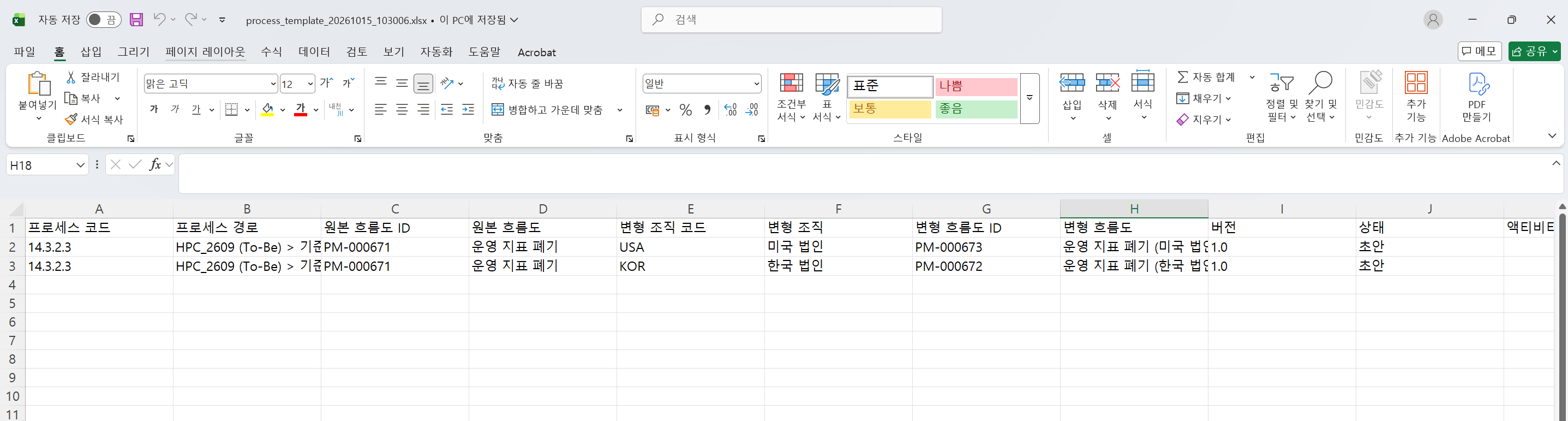Click the Insert Function fx icon
The image size is (1568, 421).
[155, 164]
